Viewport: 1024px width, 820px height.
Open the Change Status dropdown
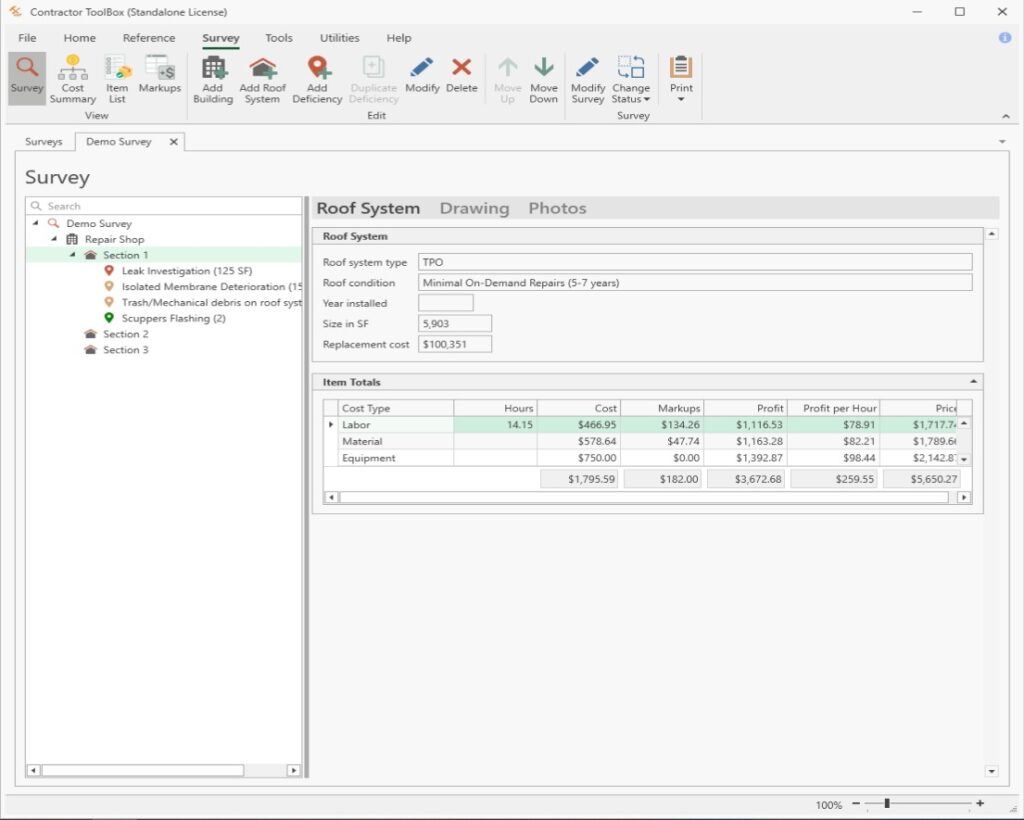coord(631,79)
